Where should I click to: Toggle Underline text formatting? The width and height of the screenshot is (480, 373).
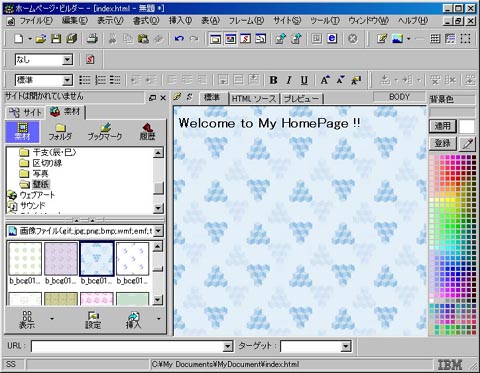[x=304, y=80]
